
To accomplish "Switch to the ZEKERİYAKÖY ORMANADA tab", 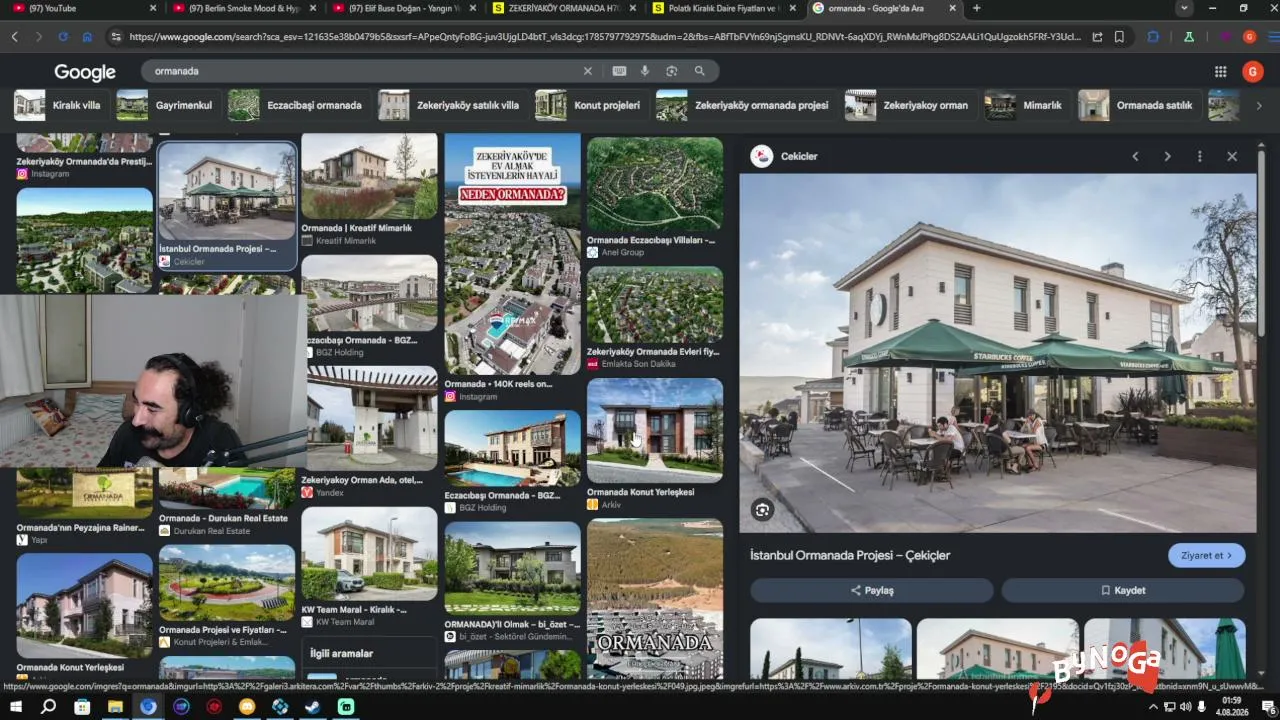I will [564, 8].
